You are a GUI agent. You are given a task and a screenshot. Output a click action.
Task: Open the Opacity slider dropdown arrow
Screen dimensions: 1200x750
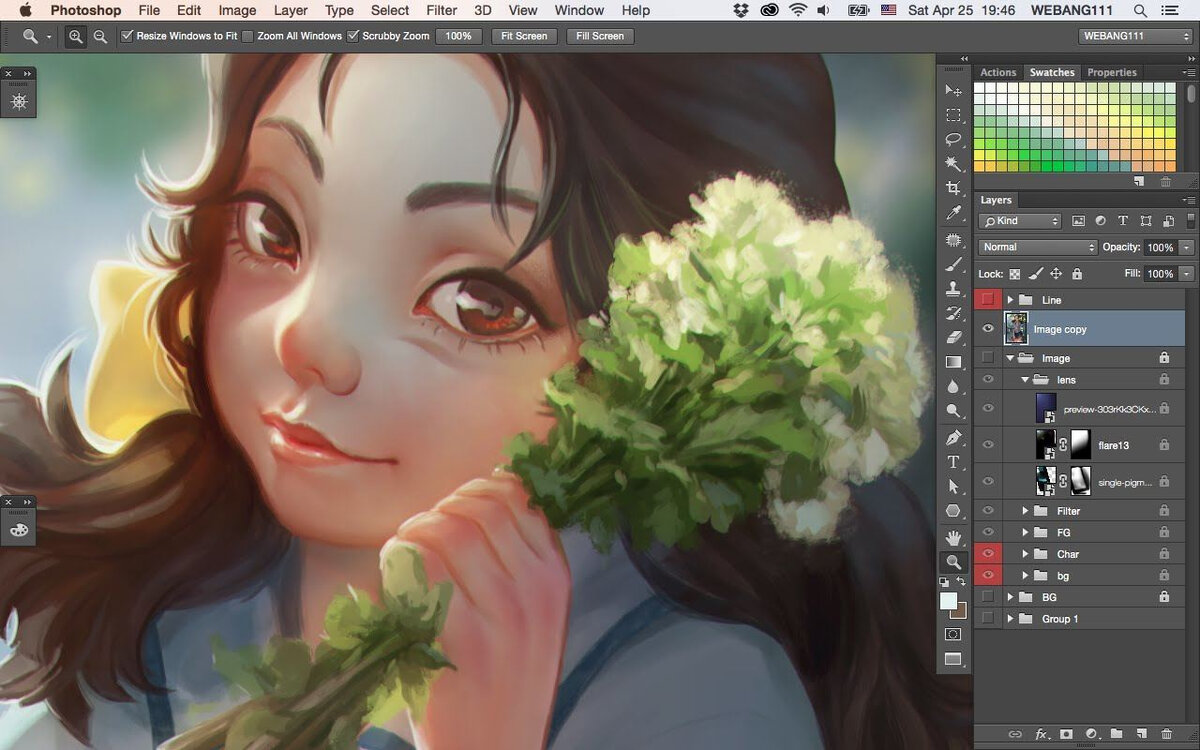pyautogui.click(x=1186, y=247)
